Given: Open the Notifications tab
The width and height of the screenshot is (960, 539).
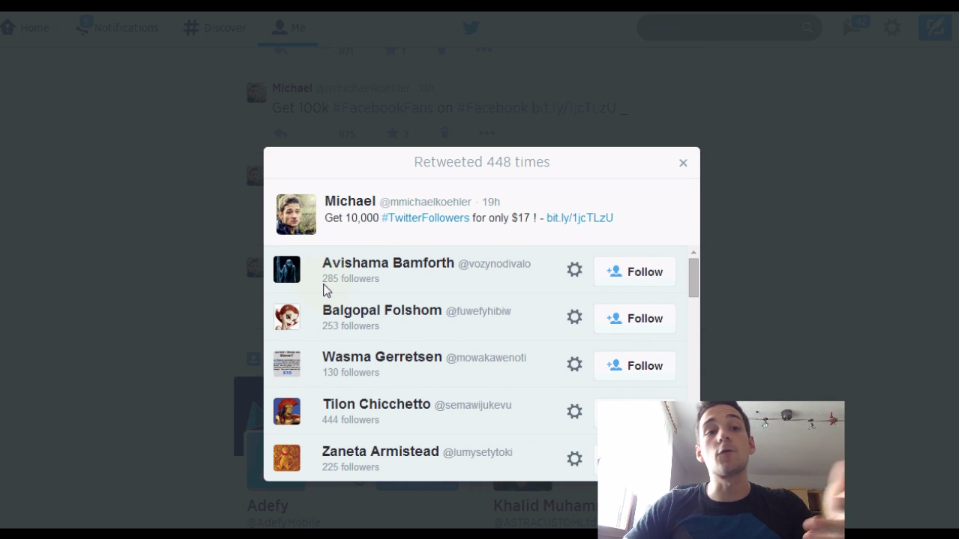Looking at the screenshot, I should [118, 28].
